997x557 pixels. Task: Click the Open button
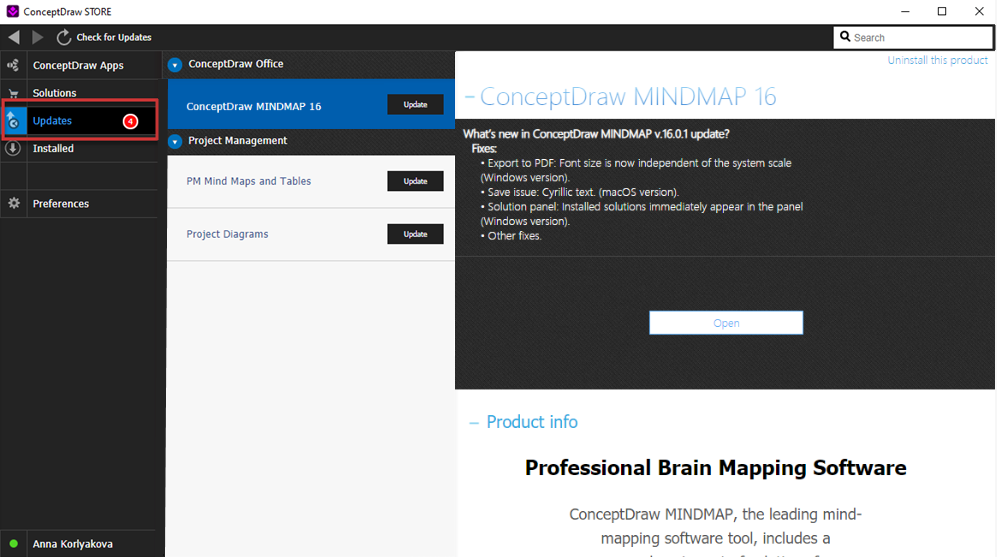725,322
